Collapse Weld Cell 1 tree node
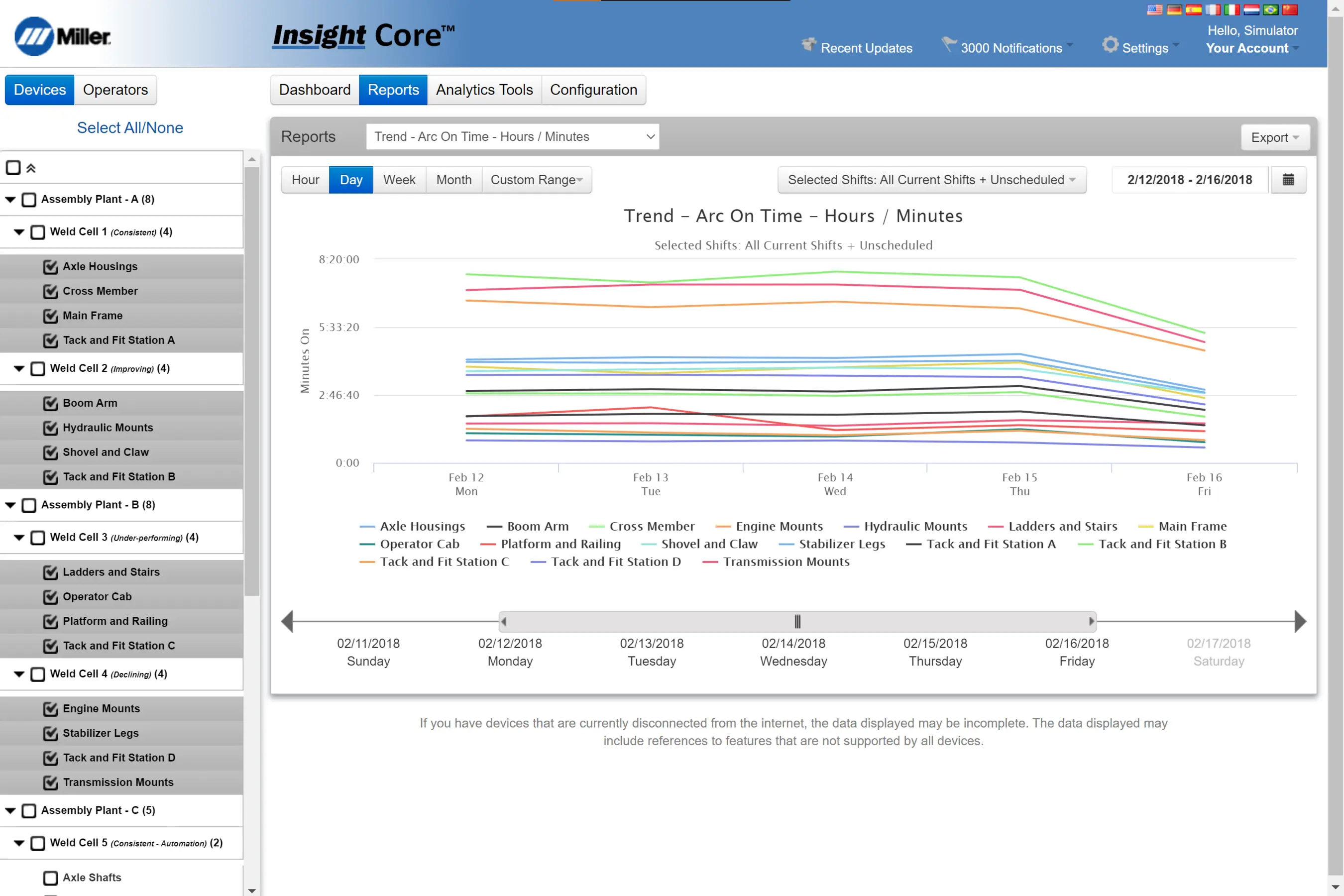Viewport: 1344px width, 896px height. point(19,232)
